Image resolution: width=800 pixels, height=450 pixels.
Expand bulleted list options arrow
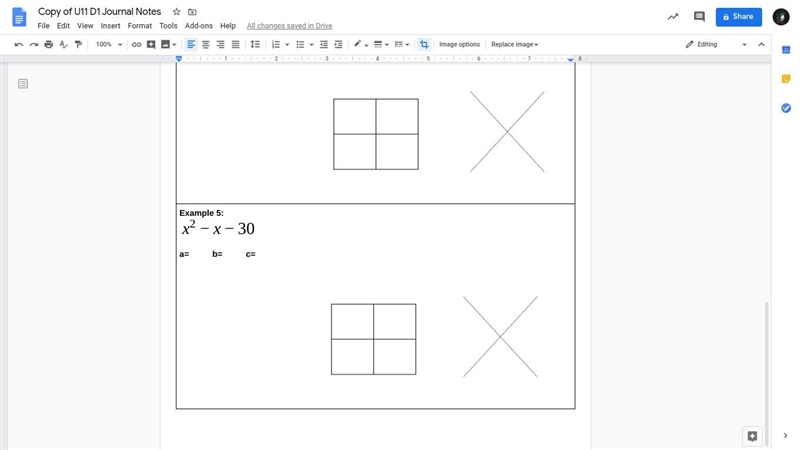312,45
